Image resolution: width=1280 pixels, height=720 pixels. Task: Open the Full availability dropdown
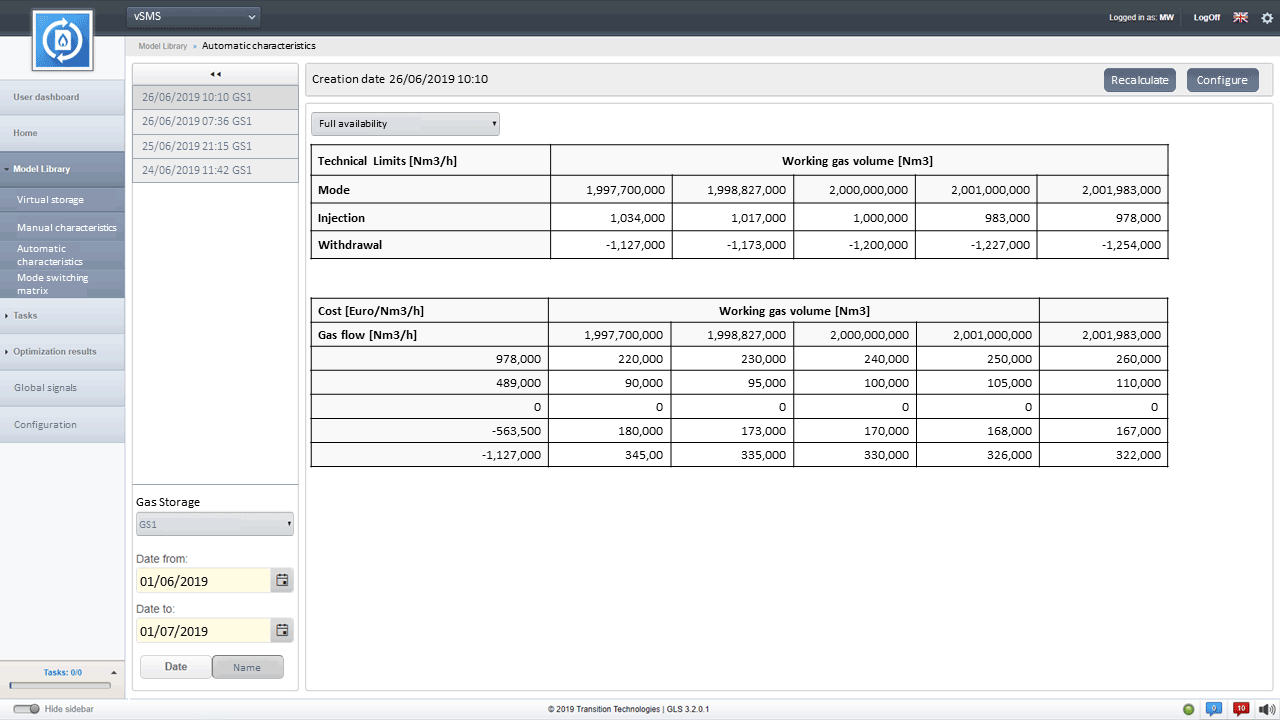tap(405, 124)
